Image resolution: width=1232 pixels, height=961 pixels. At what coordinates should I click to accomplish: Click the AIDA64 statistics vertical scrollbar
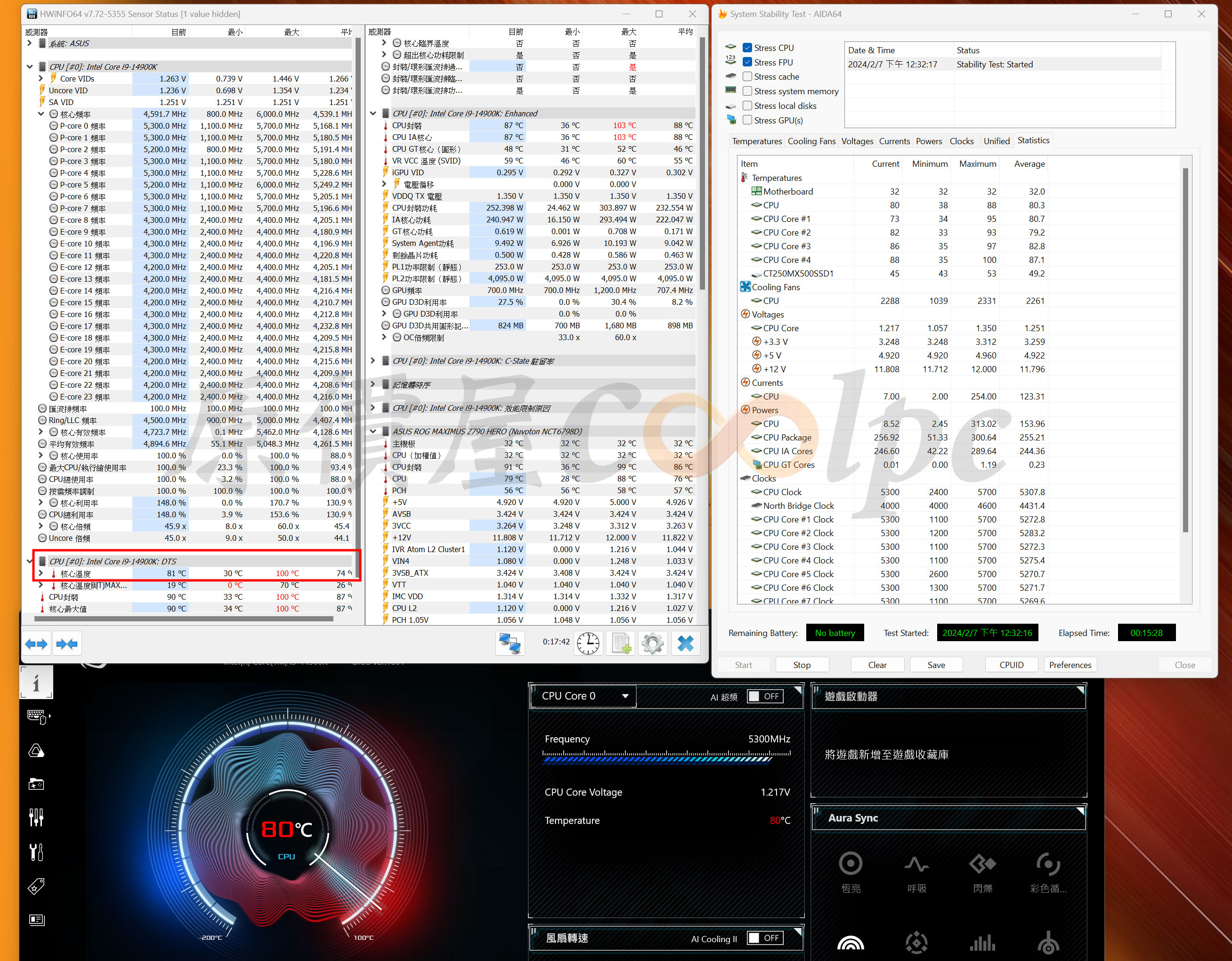[1185, 350]
